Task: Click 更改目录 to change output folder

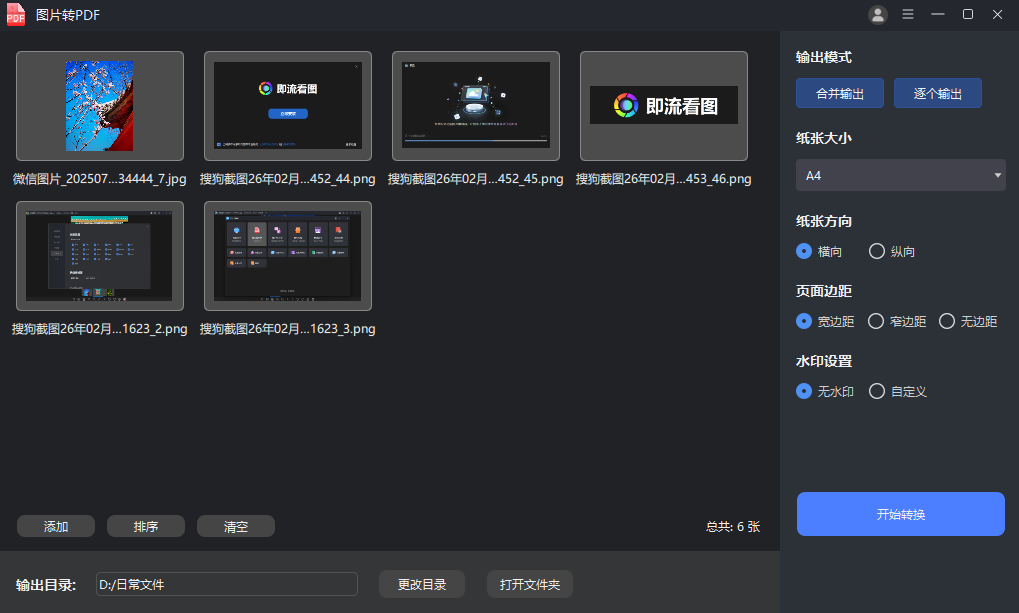Action: click(422, 585)
